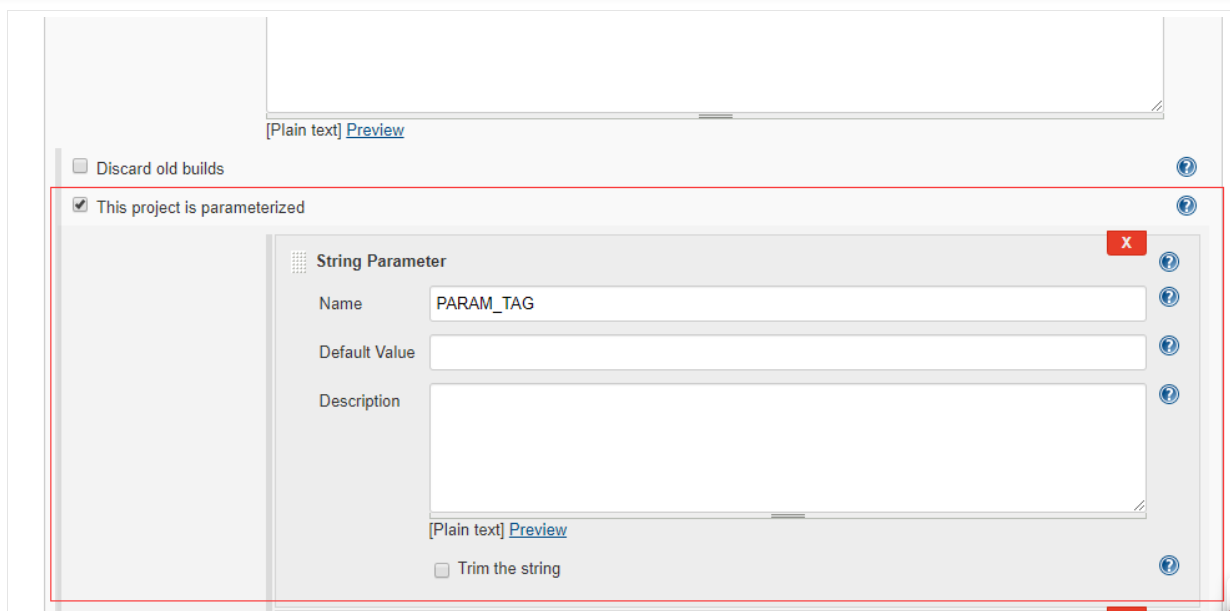Click help icon next to parameter Description
Viewport: 1230px width, 611px height.
pyautogui.click(x=1169, y=394)
